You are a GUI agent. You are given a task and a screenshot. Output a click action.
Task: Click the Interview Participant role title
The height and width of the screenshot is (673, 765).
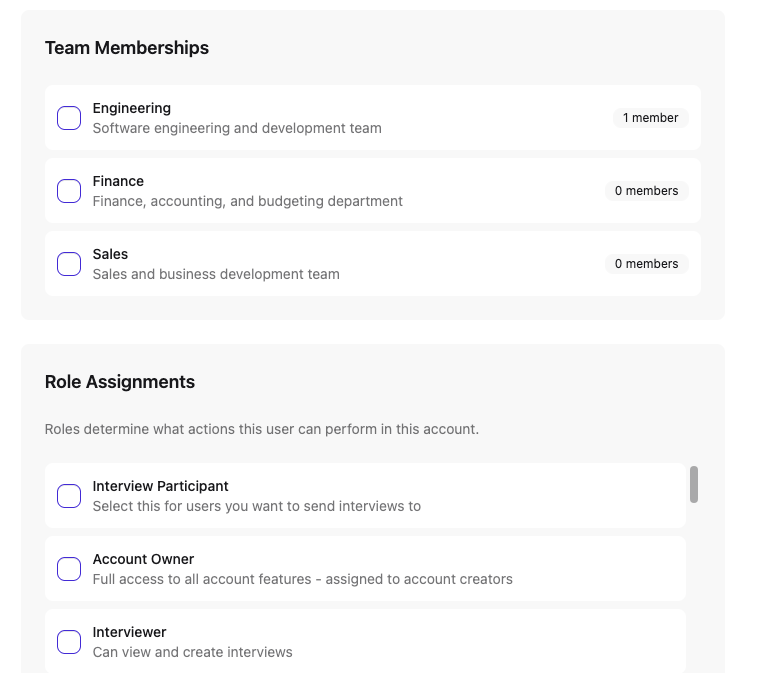click(x=160, y=486)
